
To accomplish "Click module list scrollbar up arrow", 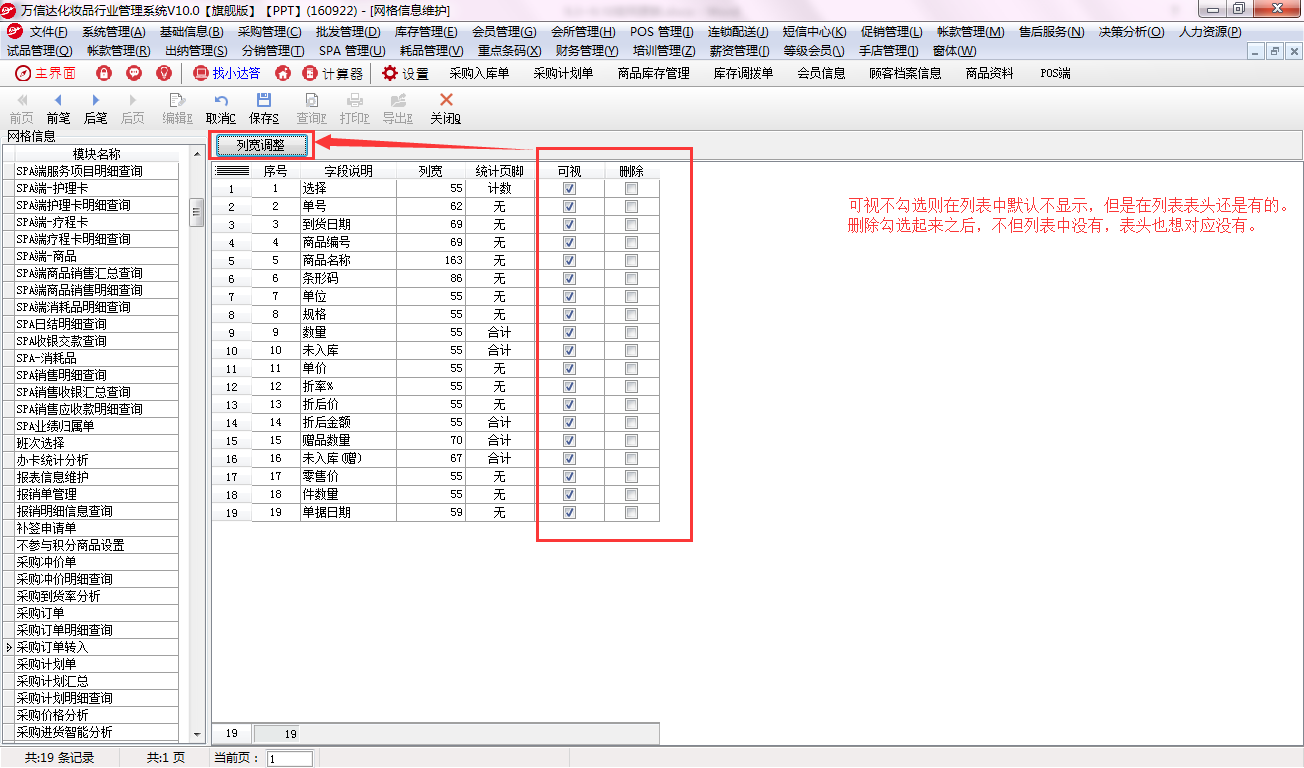I will (x=196, y=155).
